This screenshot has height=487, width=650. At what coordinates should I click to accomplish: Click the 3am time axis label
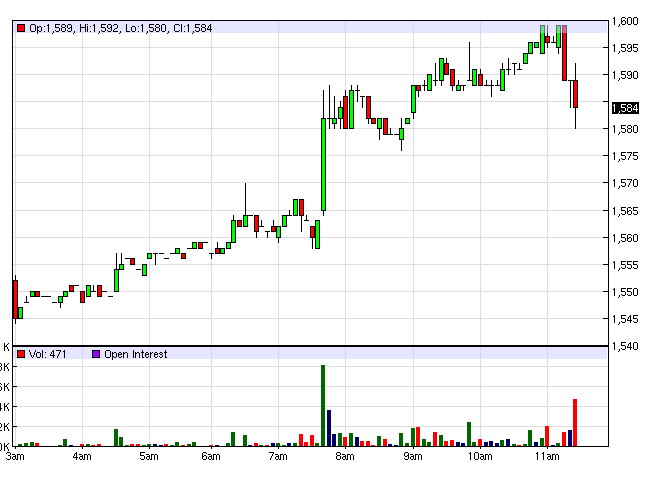(15, 457)
